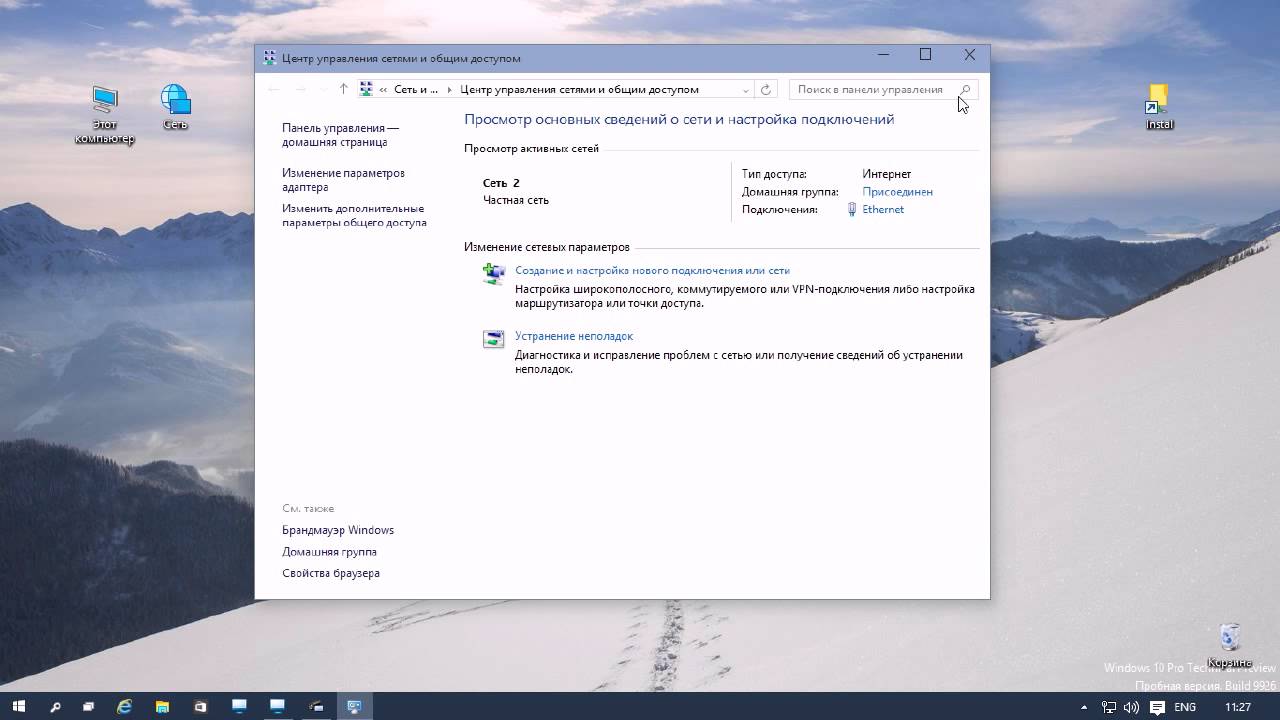Minimize the Network Center window
The image size is (1280, 720).
(x=883, y=55)
